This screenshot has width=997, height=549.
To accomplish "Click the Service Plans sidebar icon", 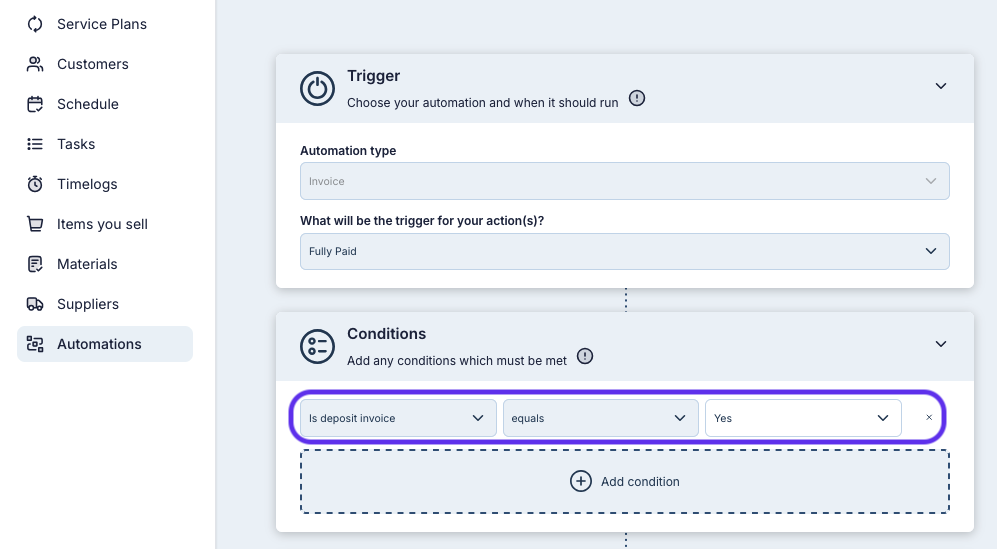I will [x=35, y=24].
